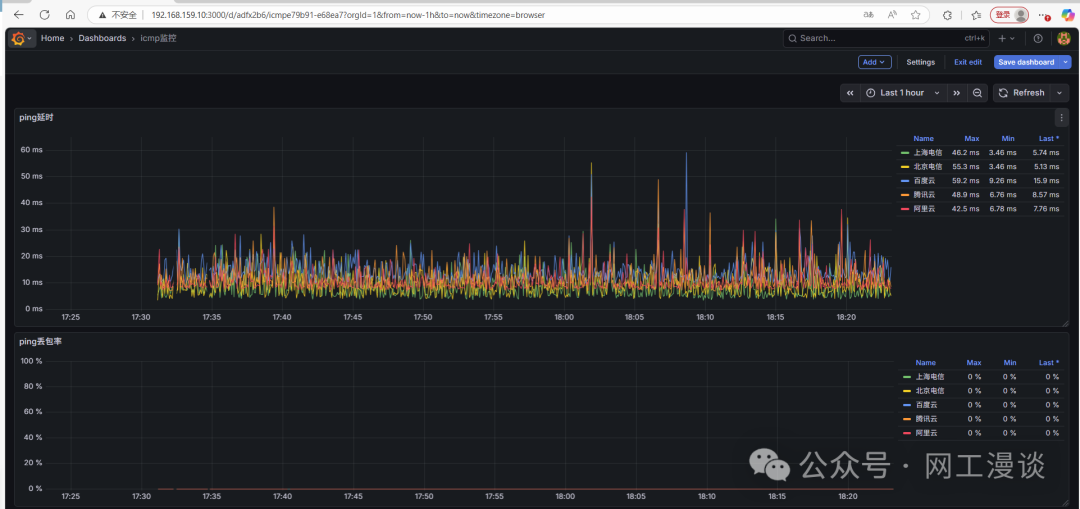Sort ping延时 legend by Last *
The height and width of the screenshot is (509, 1080).
1049,138
